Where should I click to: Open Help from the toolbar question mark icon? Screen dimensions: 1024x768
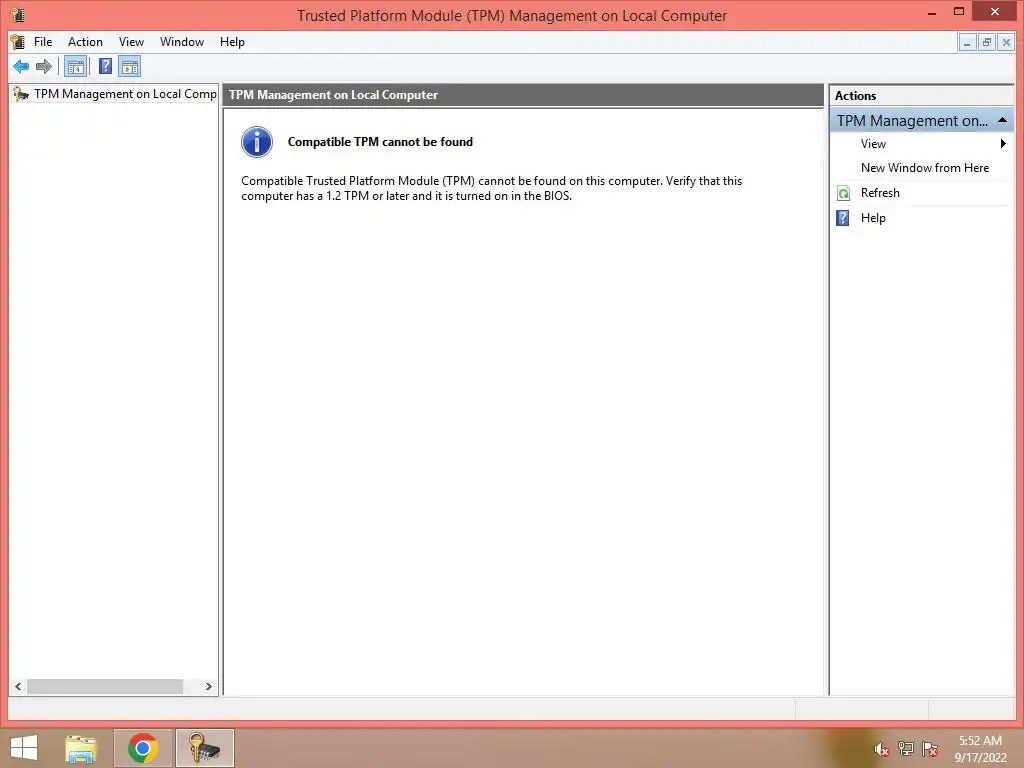(105, 66)
